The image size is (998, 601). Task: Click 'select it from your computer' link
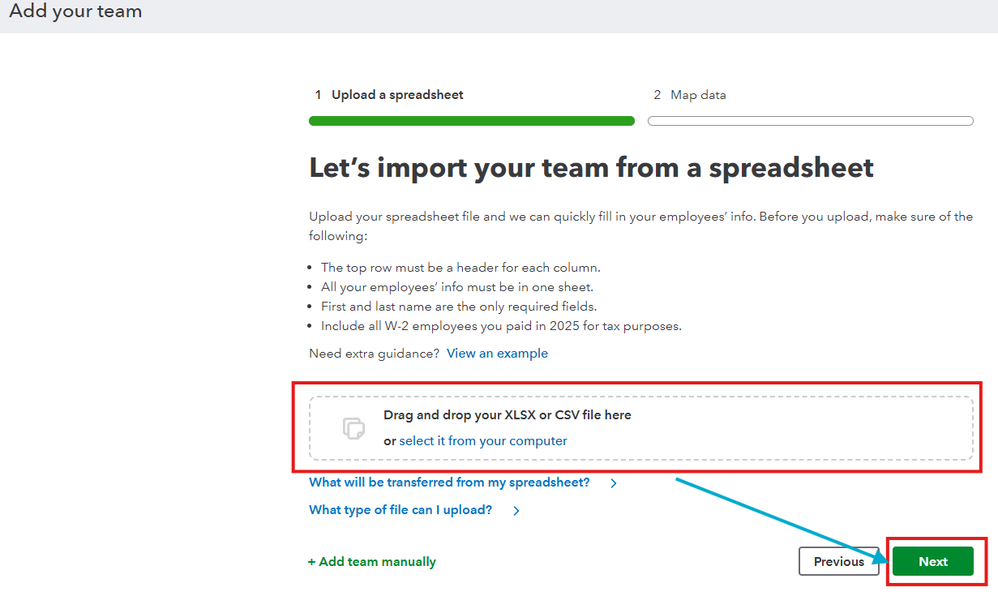[483, 441]
